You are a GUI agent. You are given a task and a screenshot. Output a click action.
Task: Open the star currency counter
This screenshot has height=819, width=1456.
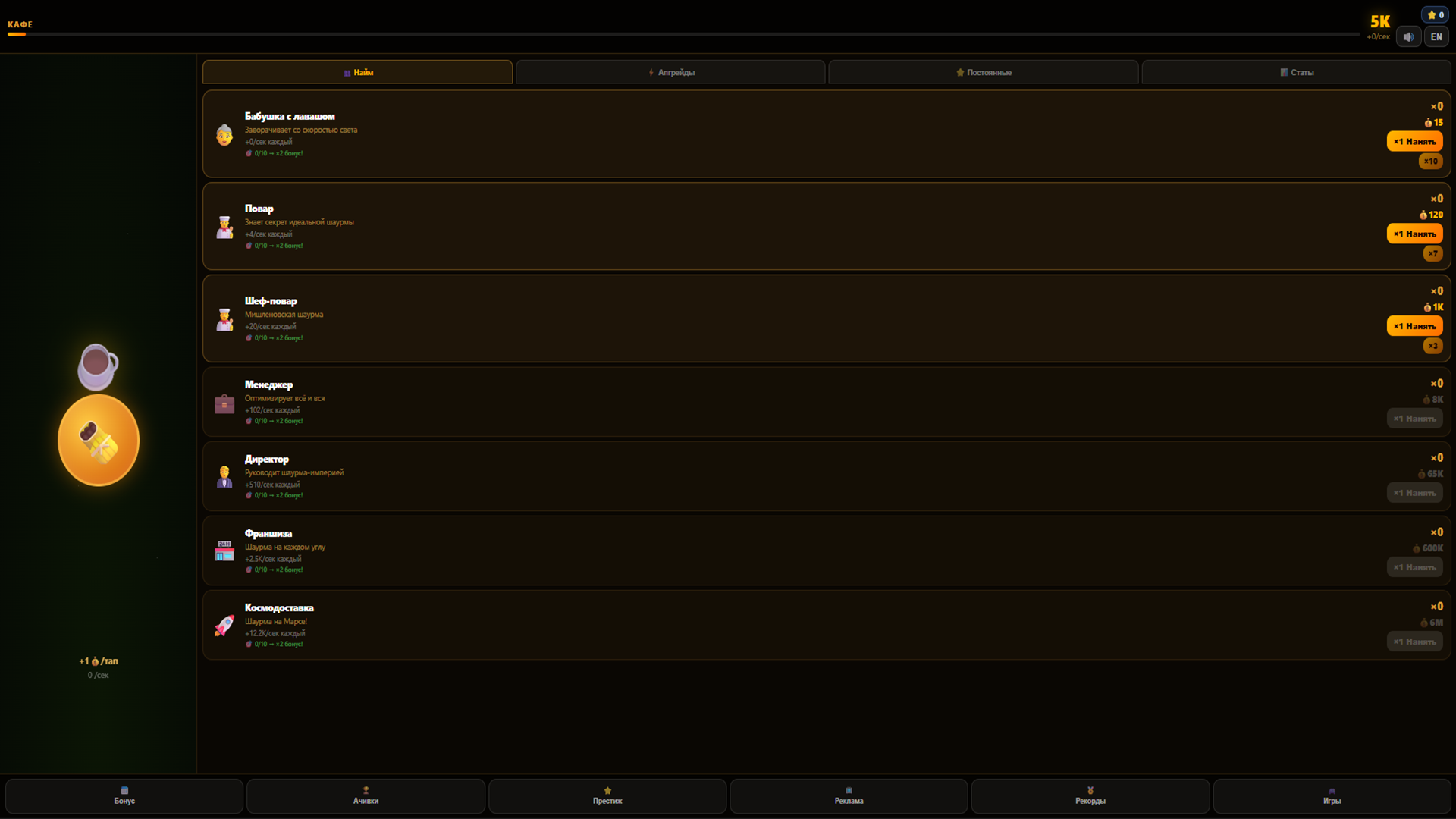pyautogui.click(x=1436, y=14)
